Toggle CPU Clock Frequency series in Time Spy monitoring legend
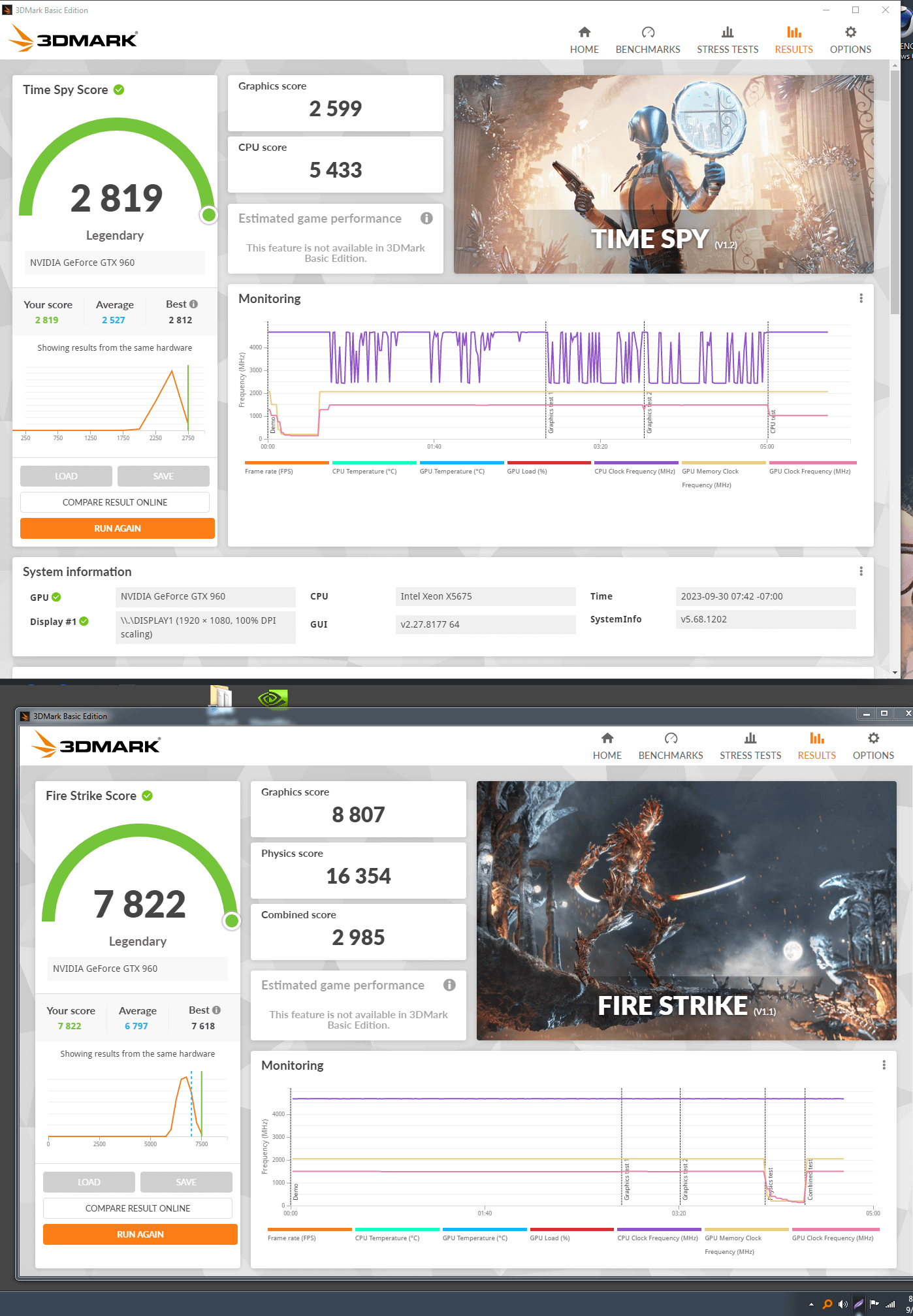The width and height of the screenshot is (913, 1316). pos(636,468)
